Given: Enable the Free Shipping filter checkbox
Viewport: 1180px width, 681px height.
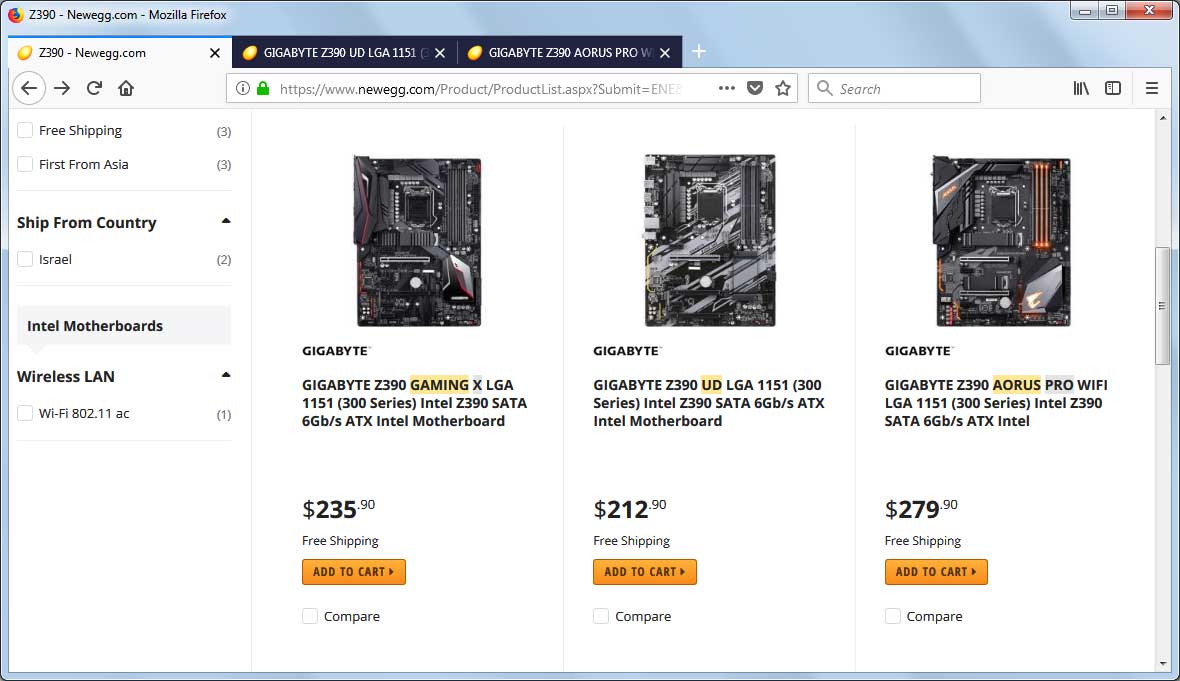Looking at the screenshot, I should (x=26, y=131).
